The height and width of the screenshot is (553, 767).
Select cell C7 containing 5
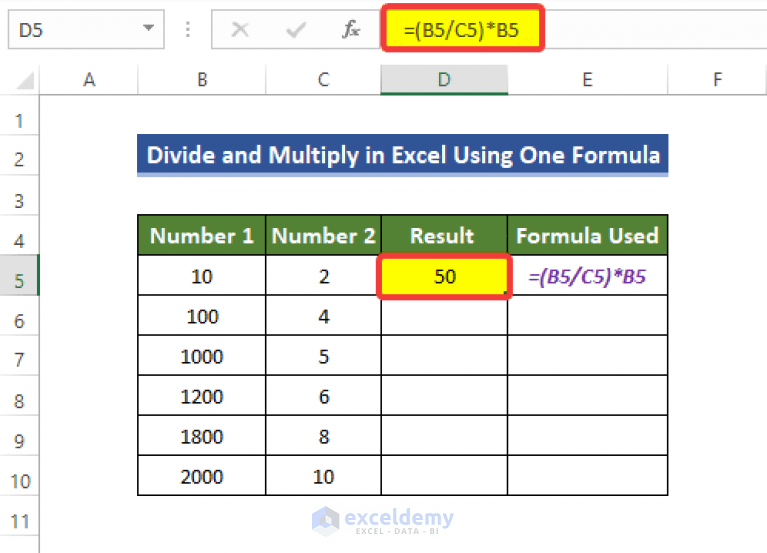(x=323, y=356)
